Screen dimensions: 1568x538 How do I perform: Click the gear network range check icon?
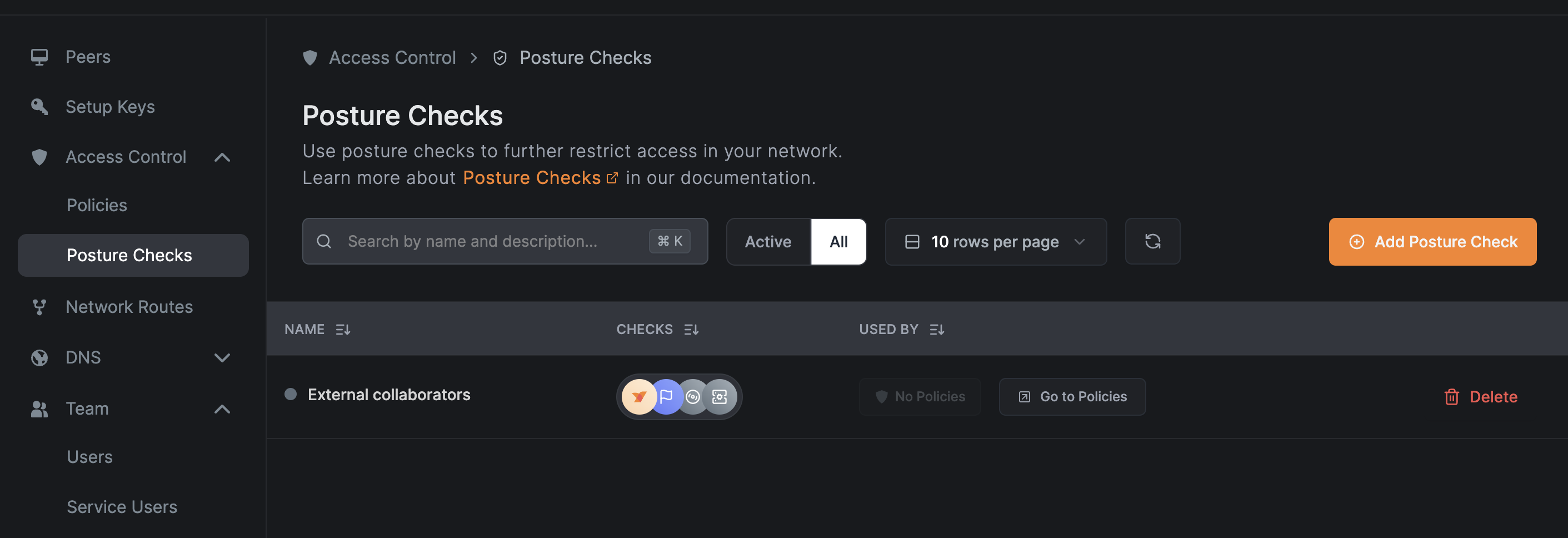tap(720, 397)
